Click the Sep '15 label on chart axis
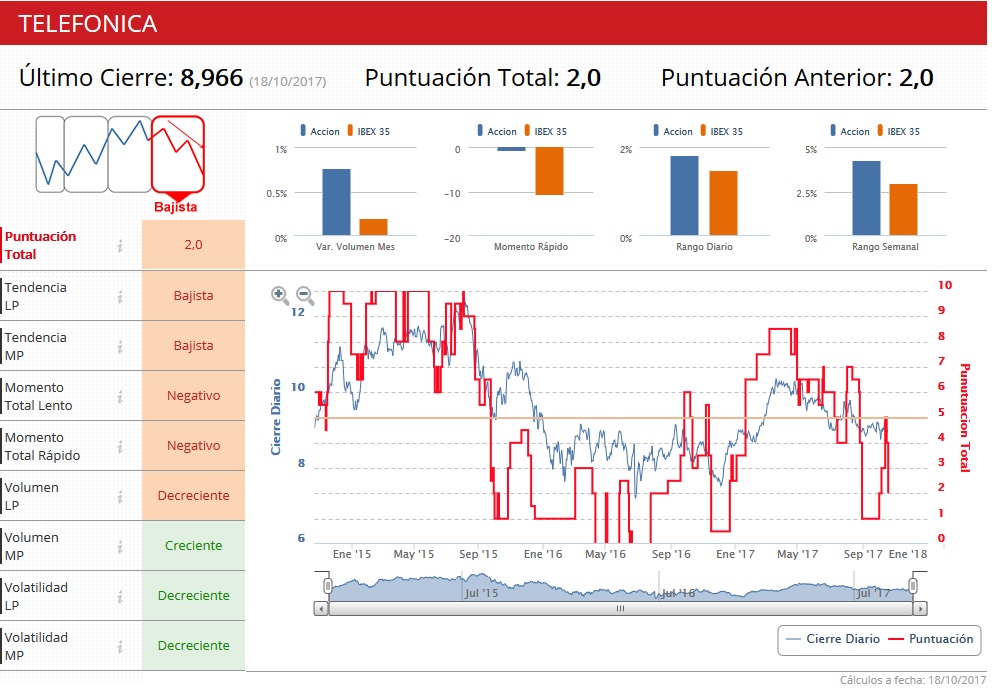Viewport: 992px width, 691px height. click(x=478, y=554)
